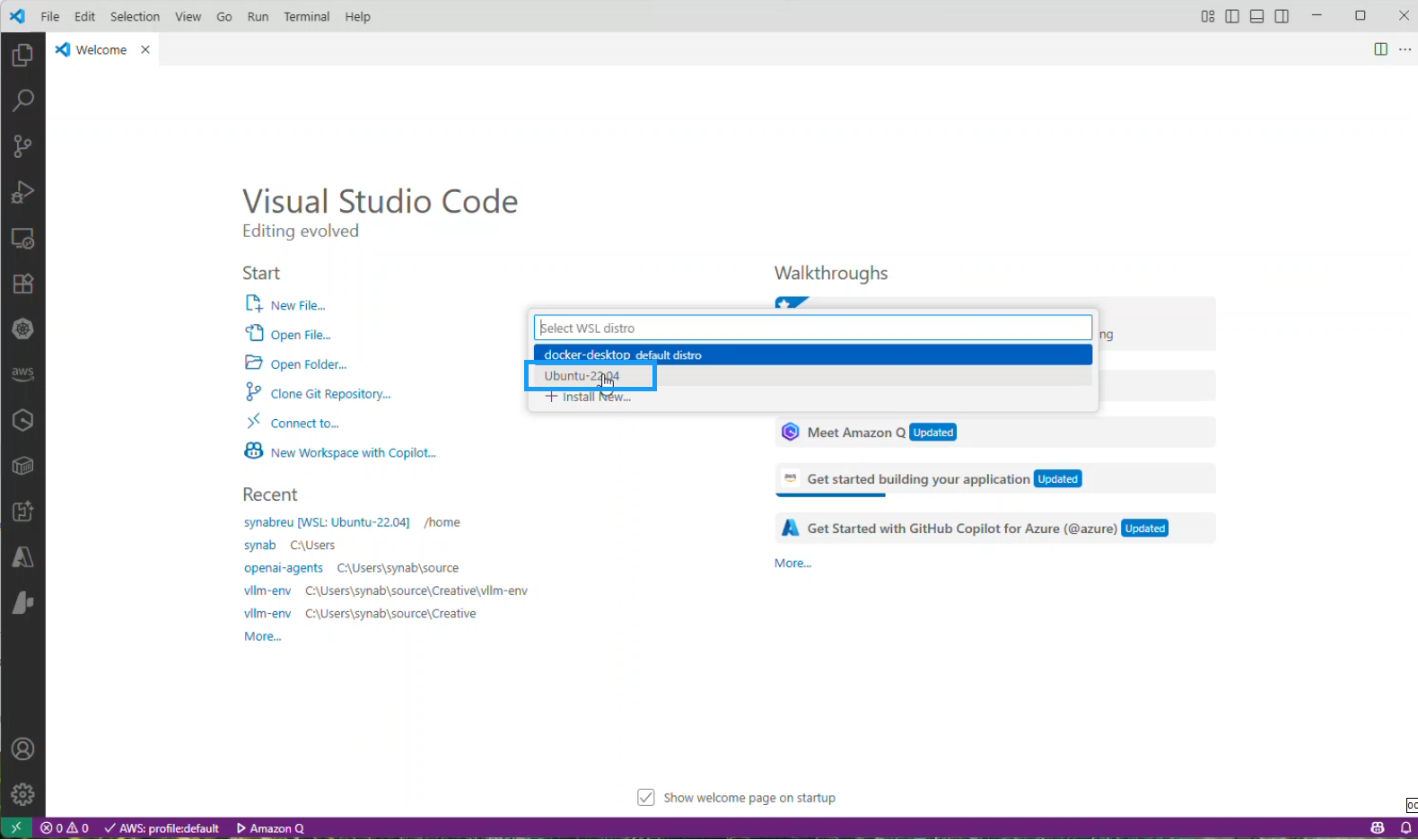Click Clone Git Repository... link
The image size is (1418, 840).
[x=331, y=394]
